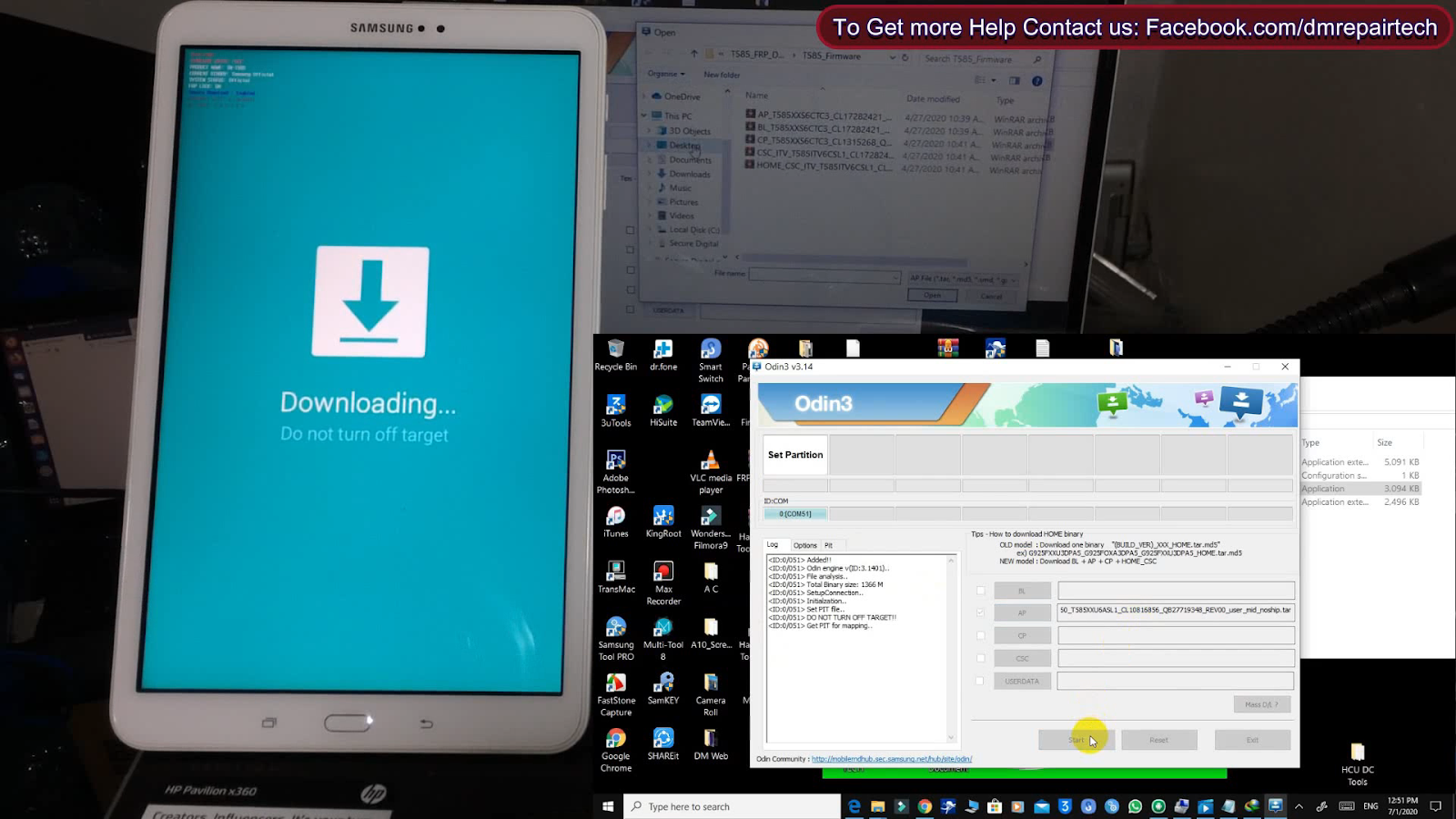Enable the CSC checkbox in Odin3
The image size is (1456, 819).
[x=980, y=658]
